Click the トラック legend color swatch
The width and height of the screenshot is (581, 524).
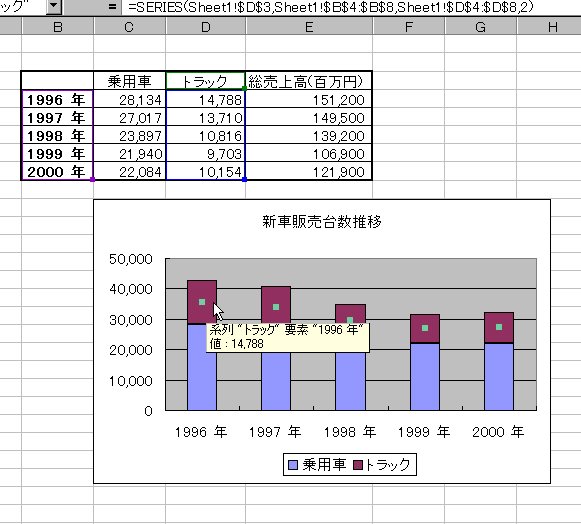click(x=358, y=465)
